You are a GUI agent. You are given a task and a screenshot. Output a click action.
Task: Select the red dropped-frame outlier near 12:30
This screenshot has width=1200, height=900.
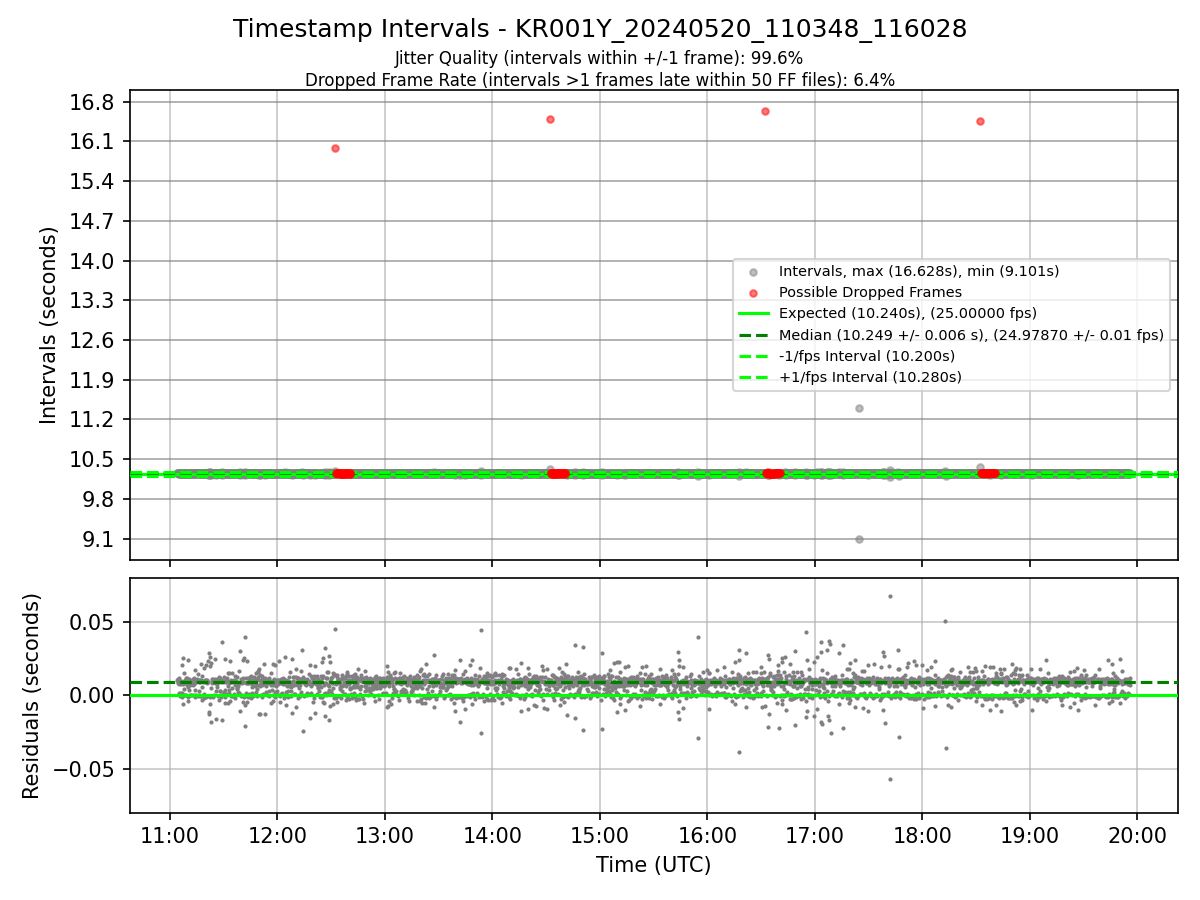tap(335, 148)
